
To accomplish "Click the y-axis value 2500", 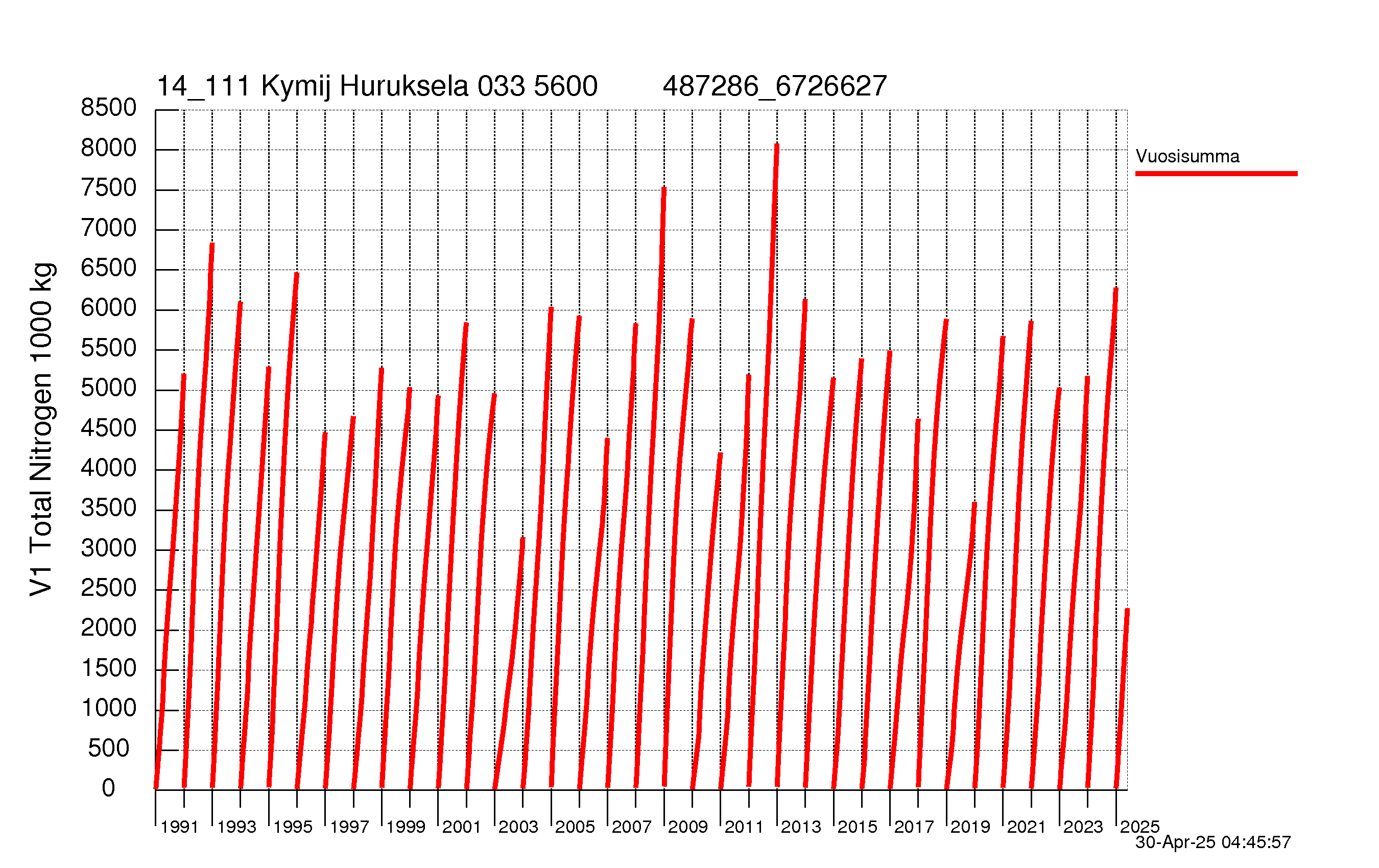I will [109, 588].
